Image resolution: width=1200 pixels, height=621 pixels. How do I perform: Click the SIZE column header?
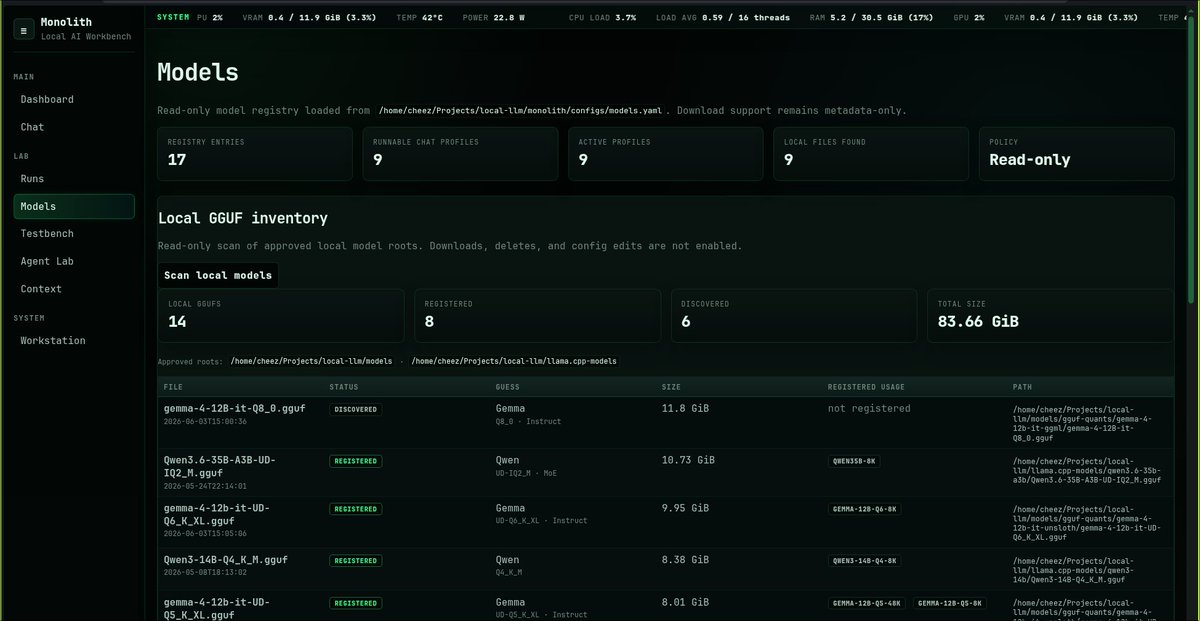click(x=671, y=386)
